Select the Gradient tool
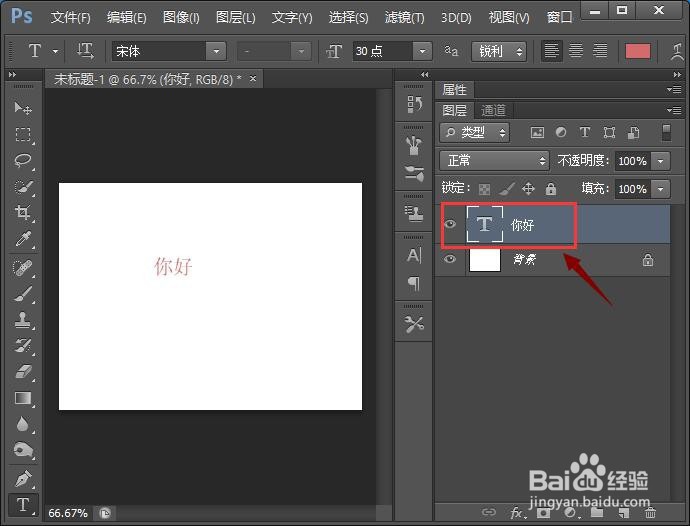Image resolution: width=690 pixels, height=526 pixels. [x=23, y=398]
